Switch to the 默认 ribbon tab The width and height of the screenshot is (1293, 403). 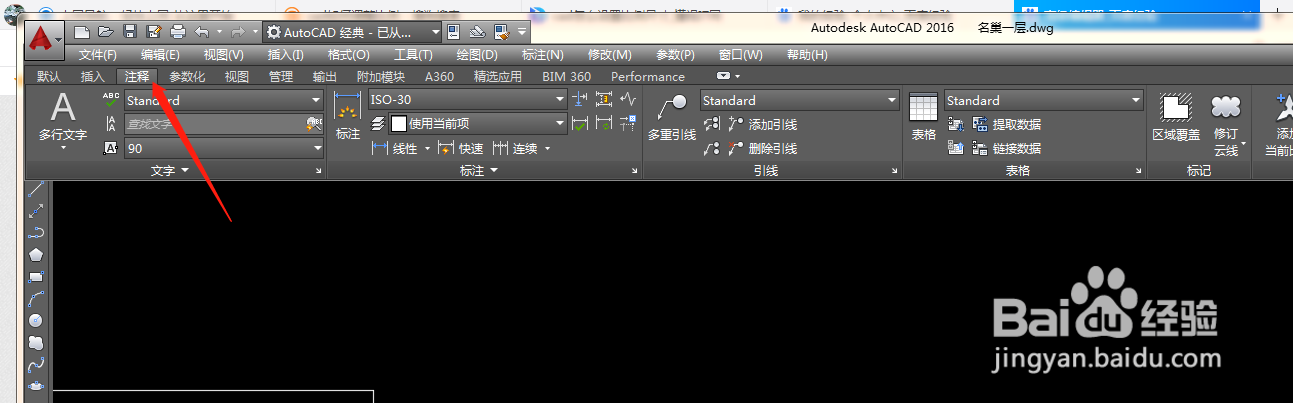tap(49, 76)
